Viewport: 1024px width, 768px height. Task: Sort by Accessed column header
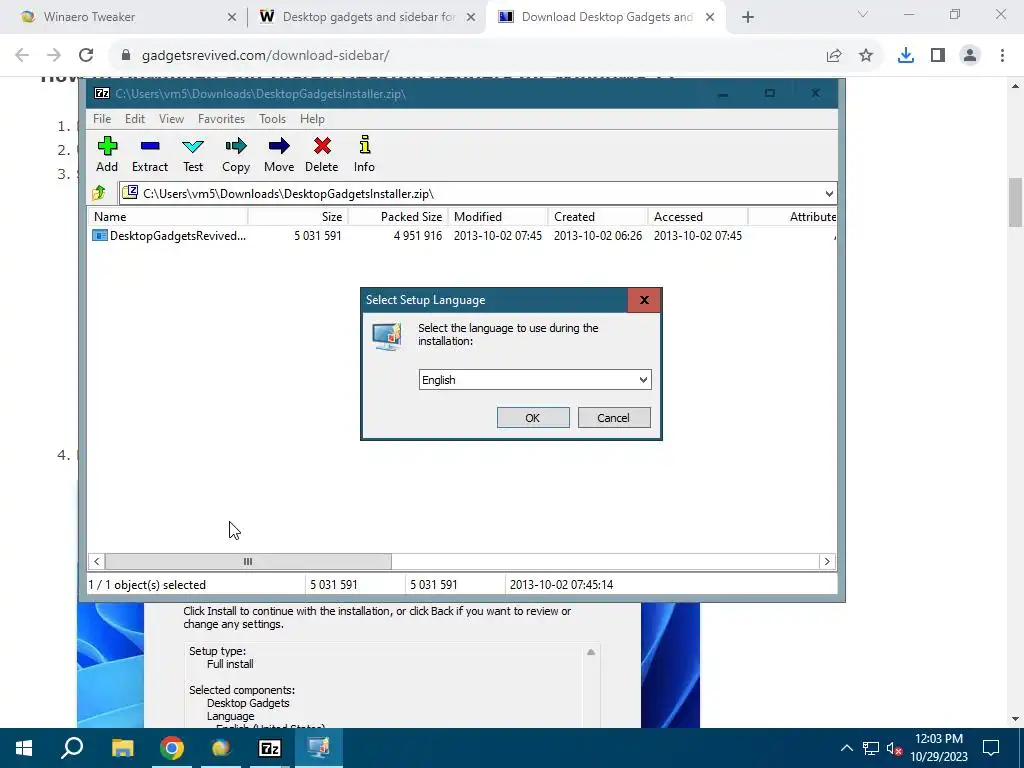698,217
